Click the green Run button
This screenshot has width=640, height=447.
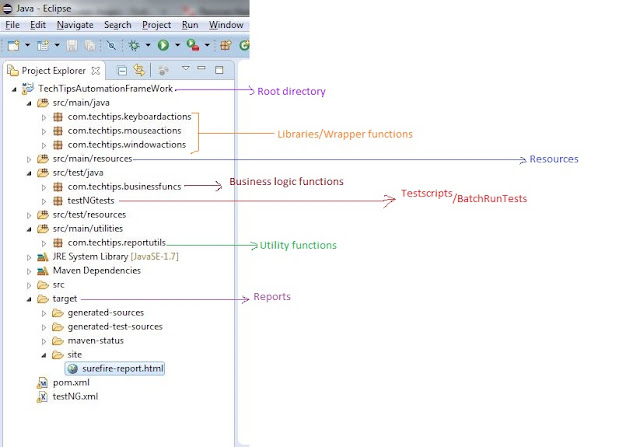pyautogui.click(x=163, y=45)
